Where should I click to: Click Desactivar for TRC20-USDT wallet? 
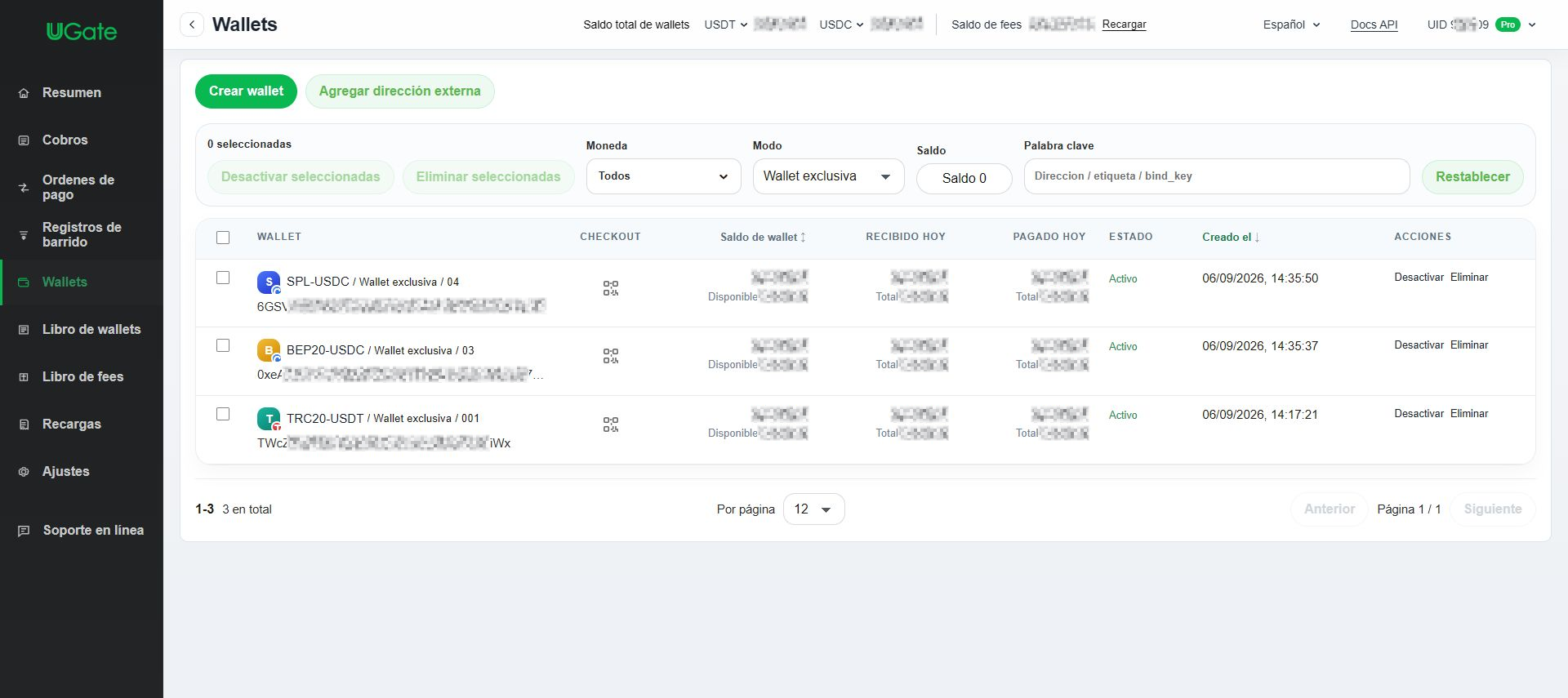[1419, 414]
